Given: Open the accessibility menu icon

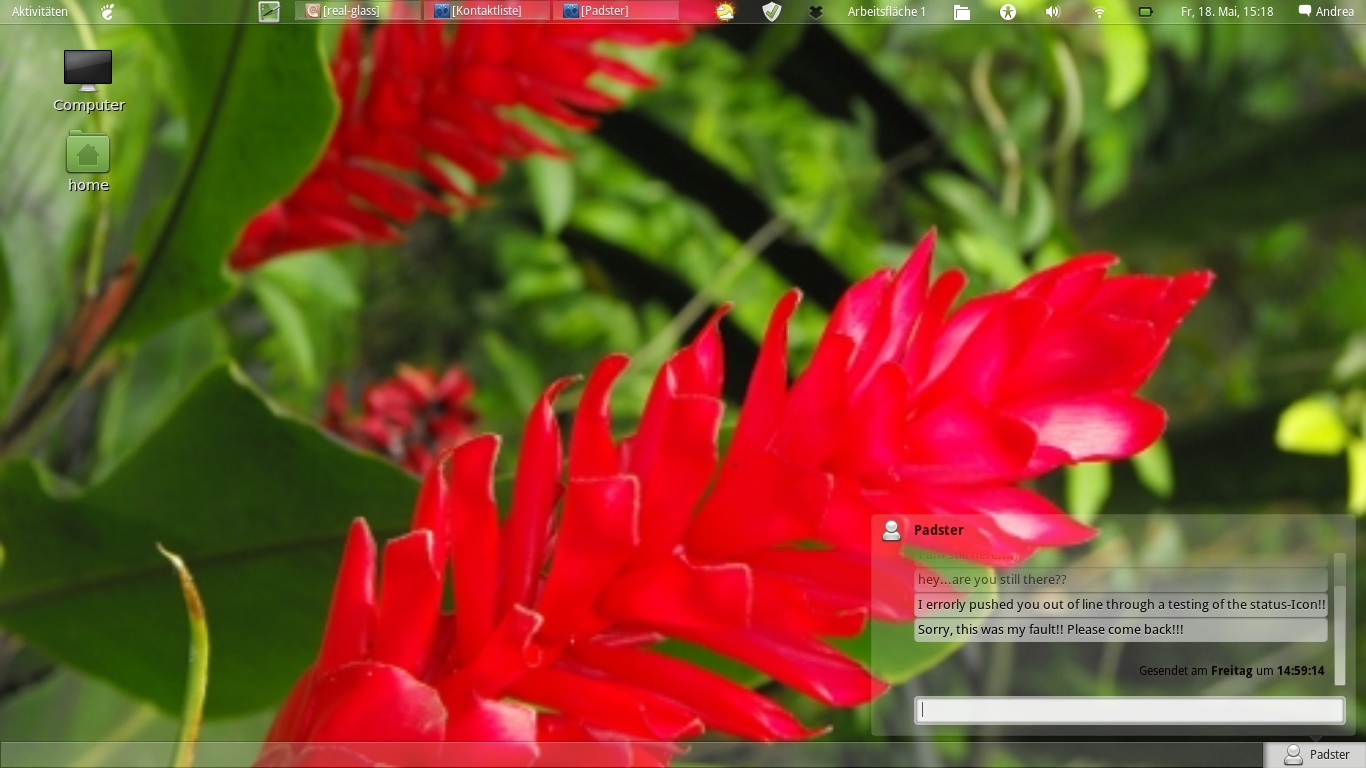Looking at the screenshot, I should (1008, 12).
